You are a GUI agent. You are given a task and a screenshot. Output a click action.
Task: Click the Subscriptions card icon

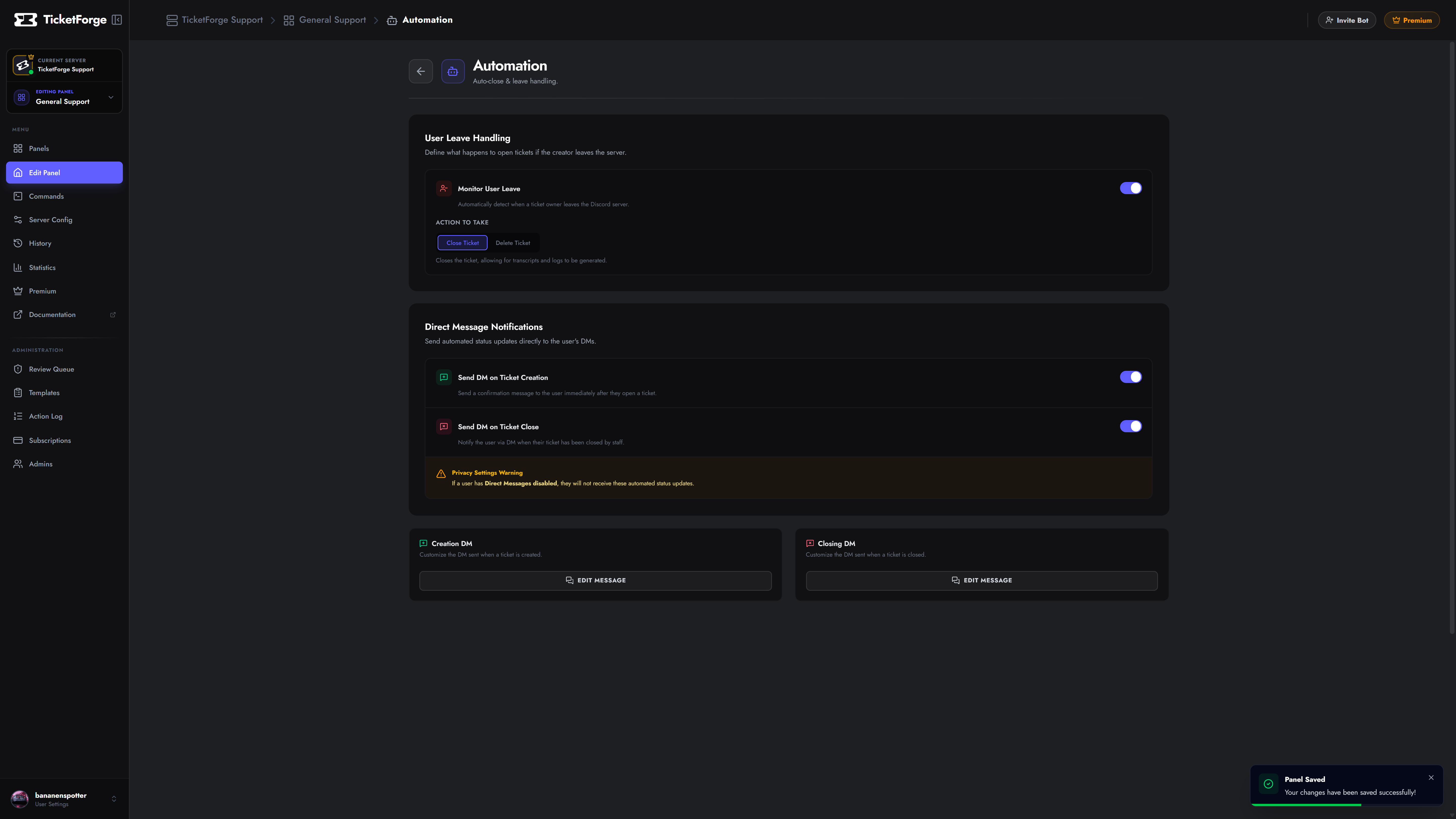(18, 440)
